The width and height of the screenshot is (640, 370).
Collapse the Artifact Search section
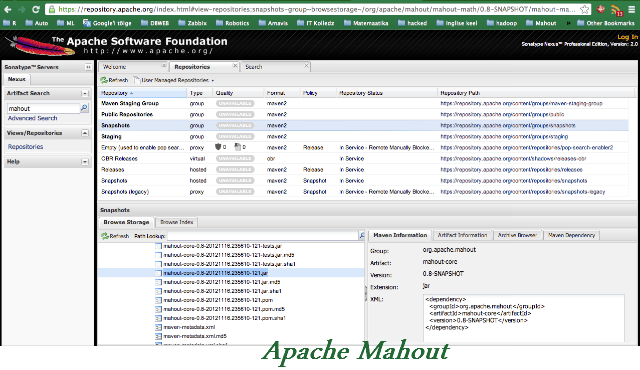click(85, 93)
